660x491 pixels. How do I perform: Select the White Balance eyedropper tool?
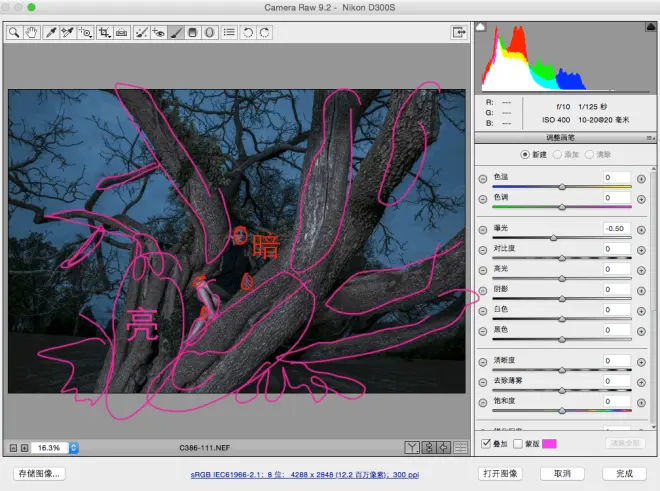tap(51, 32)
